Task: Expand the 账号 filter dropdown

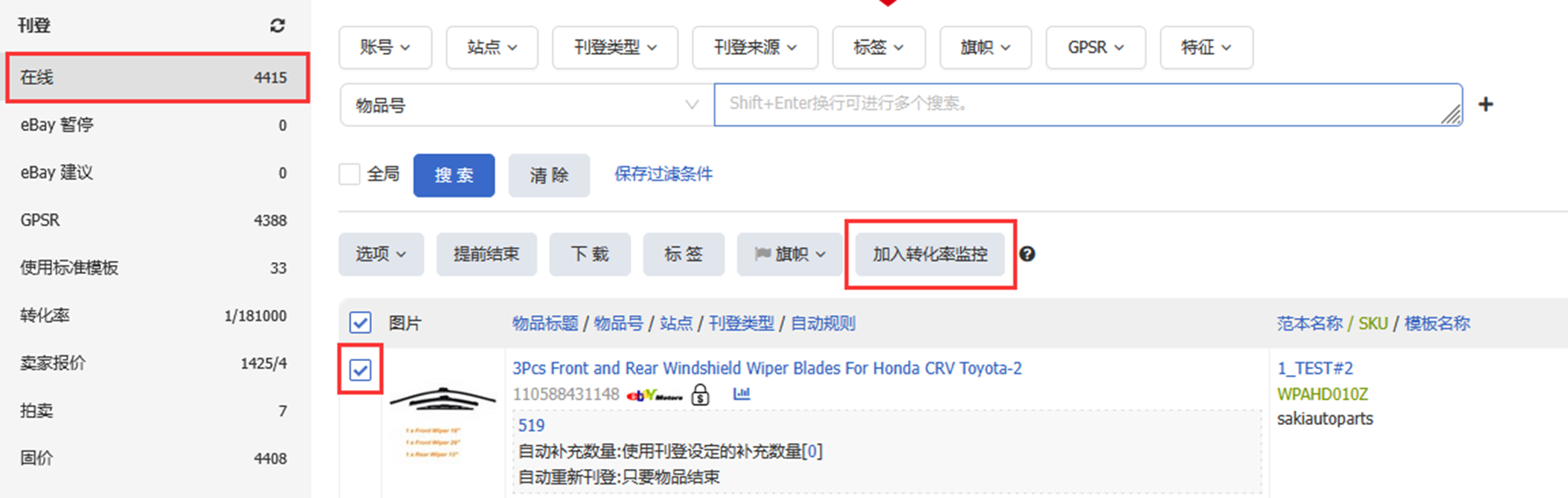Action: coord(385,48)
